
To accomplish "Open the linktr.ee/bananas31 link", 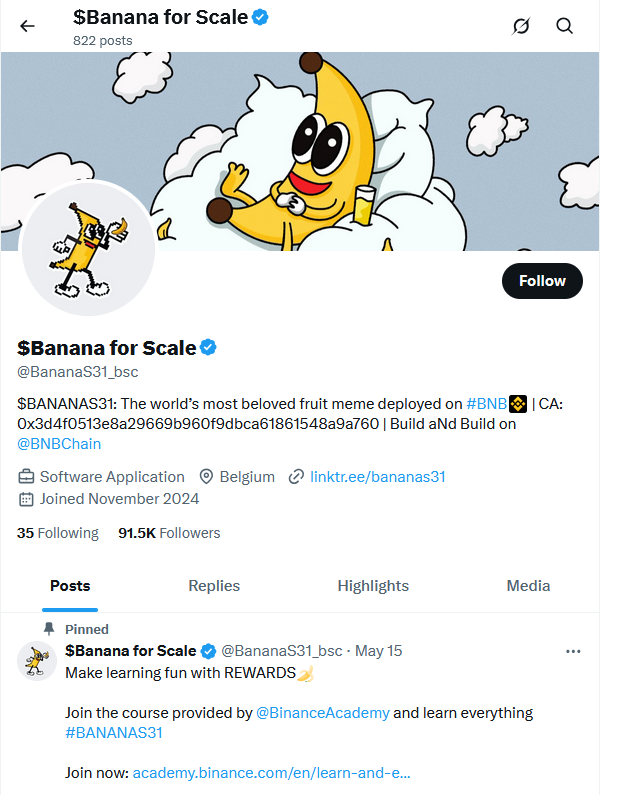I will pyautogui.click(x=377, y=477).
